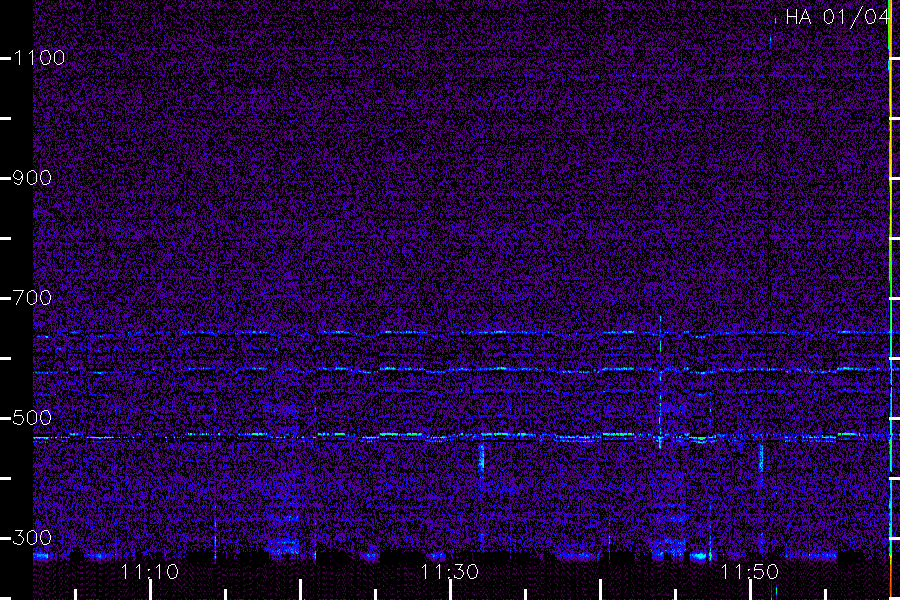900x600 pixels.
Task: Click the HA 01/04 label
Action: 837,17
